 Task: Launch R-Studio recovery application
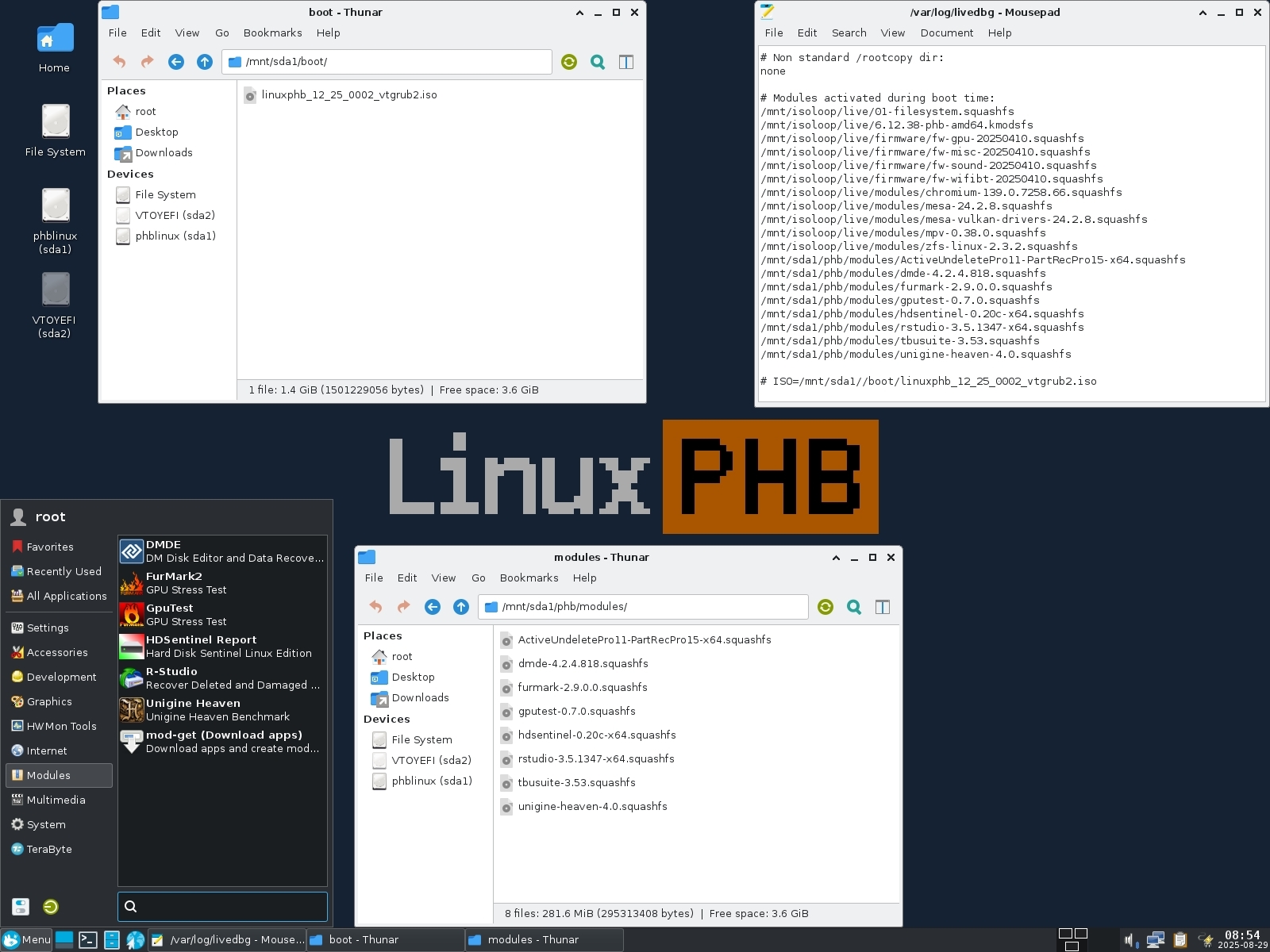tap(222, 678)
